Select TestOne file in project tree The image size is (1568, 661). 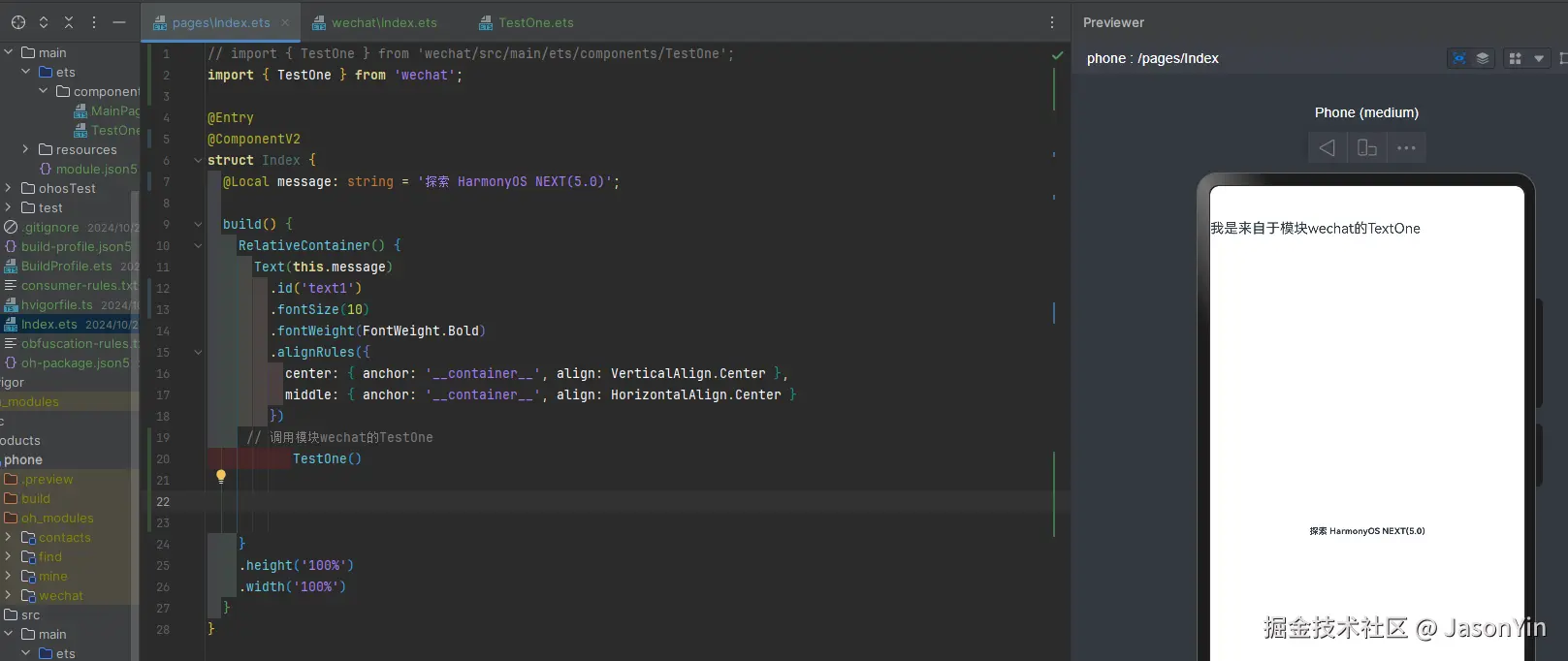coord(107,130)
